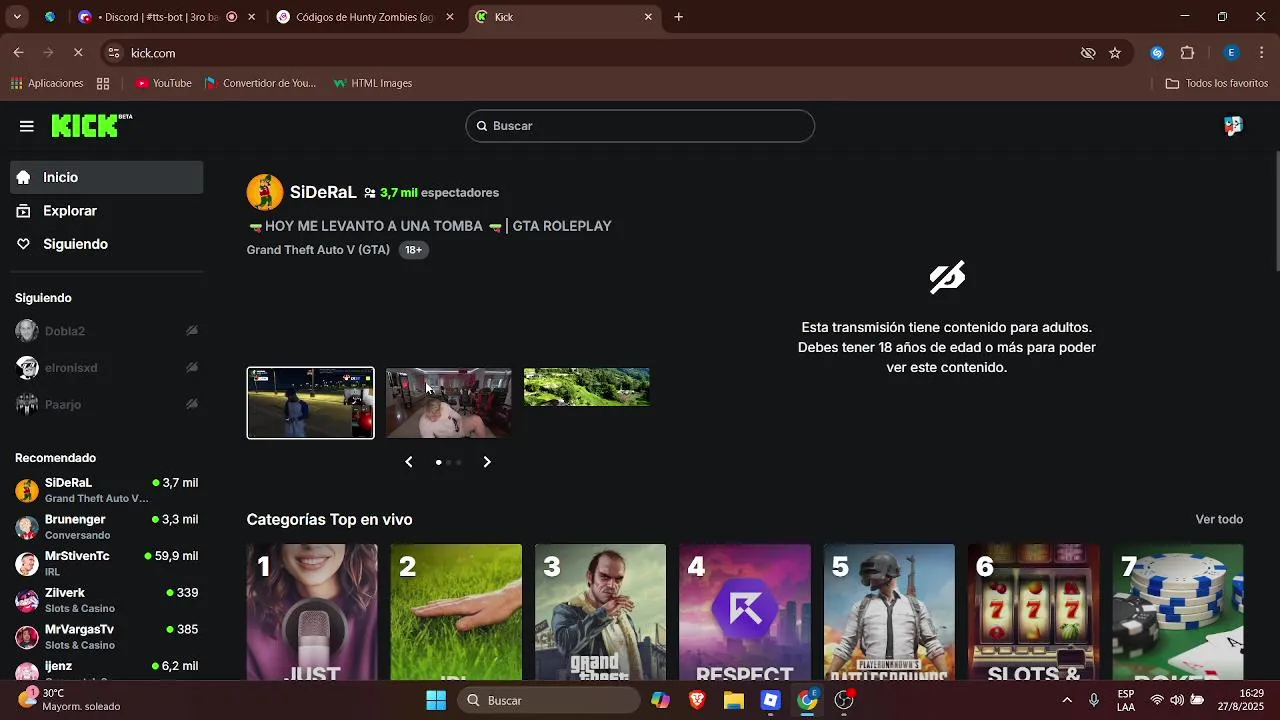Image resolution: width=1280 pixels, height=720 pixels.
Task: Open the Windows Start menu
Action: pyautogui.click(x=436, y=700)
